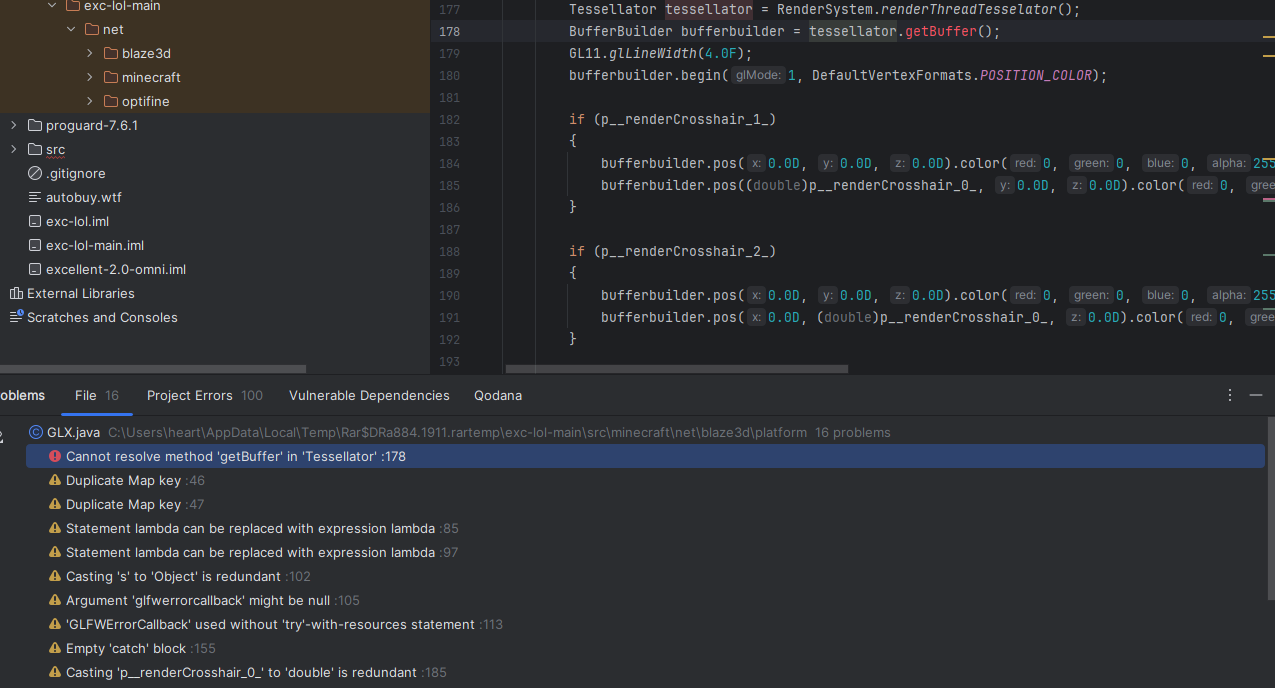This screenshot has height=688, width=1275.
Task: Select statement lambda warning at line 97
Action: [646, 552]
